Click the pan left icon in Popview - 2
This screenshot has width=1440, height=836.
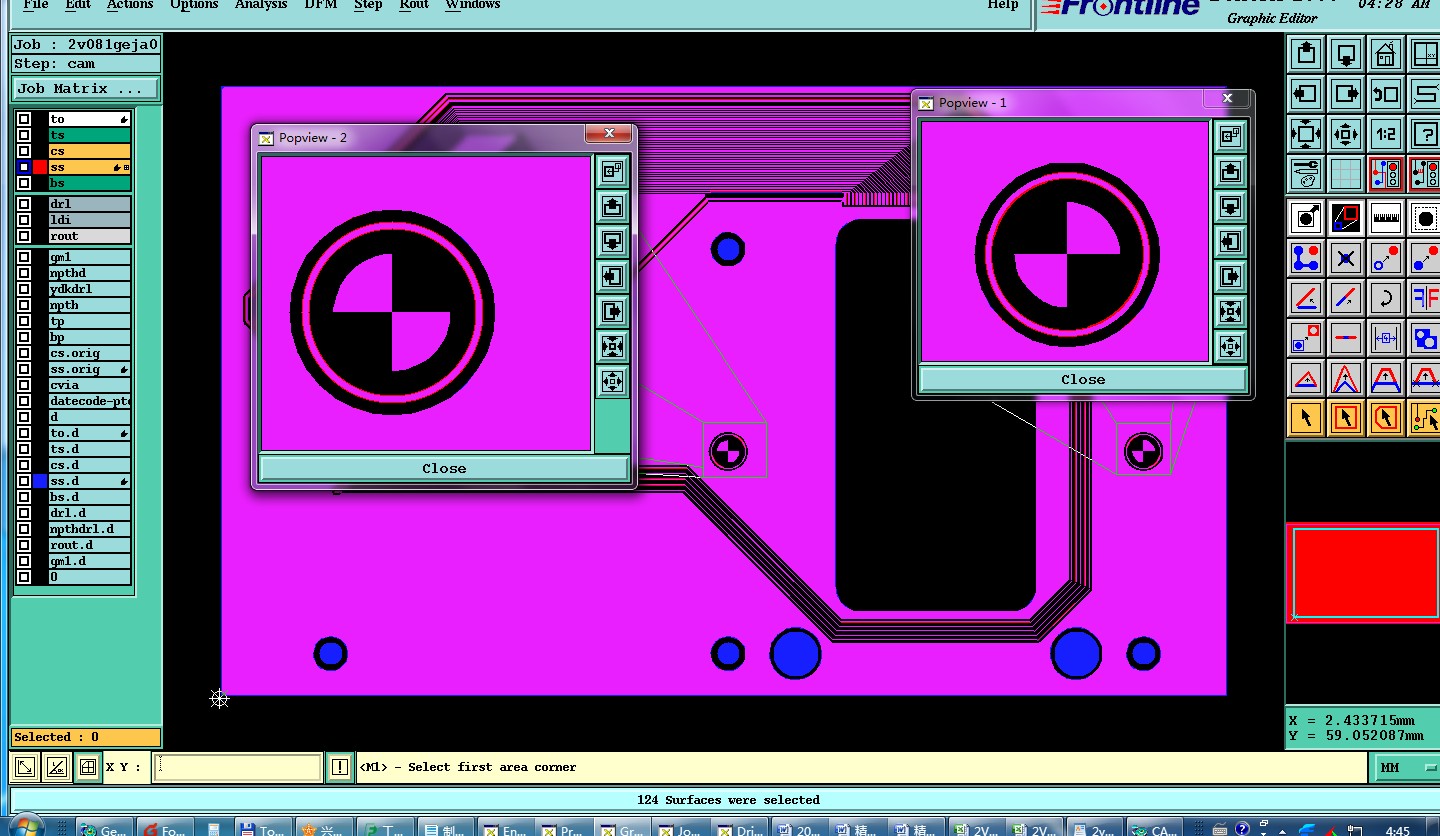(x=612, y=277)
